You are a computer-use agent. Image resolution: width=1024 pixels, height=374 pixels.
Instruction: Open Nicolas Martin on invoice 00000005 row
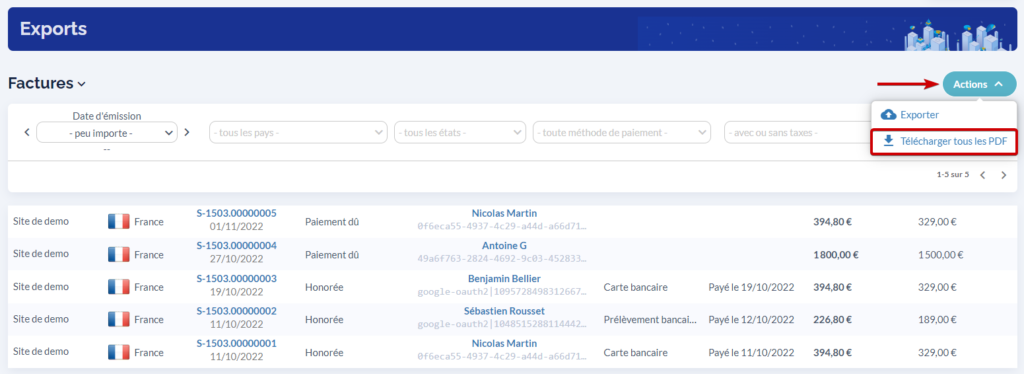click(504, 213)
